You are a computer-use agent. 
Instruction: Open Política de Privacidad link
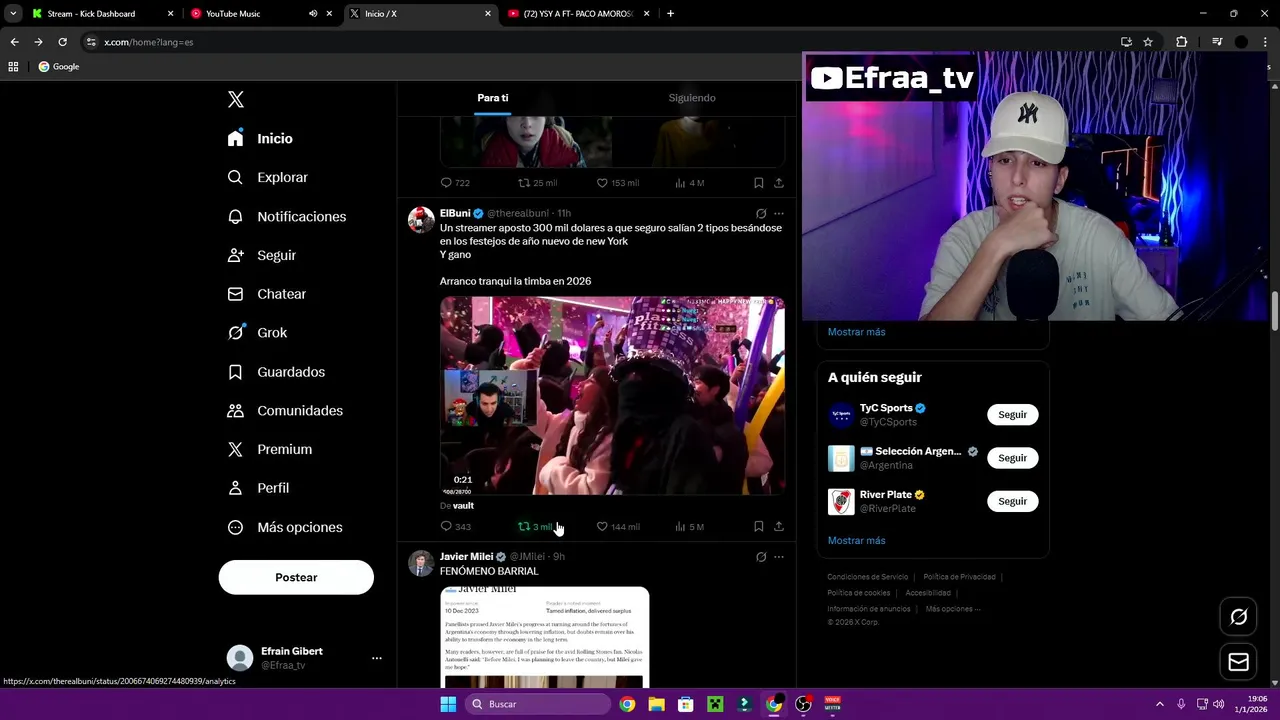point(959,577)
